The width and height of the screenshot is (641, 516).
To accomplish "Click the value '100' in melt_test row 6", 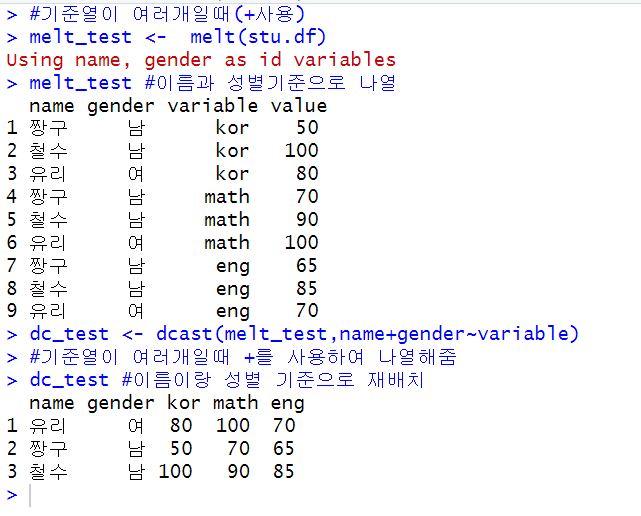I will [302, 242].
